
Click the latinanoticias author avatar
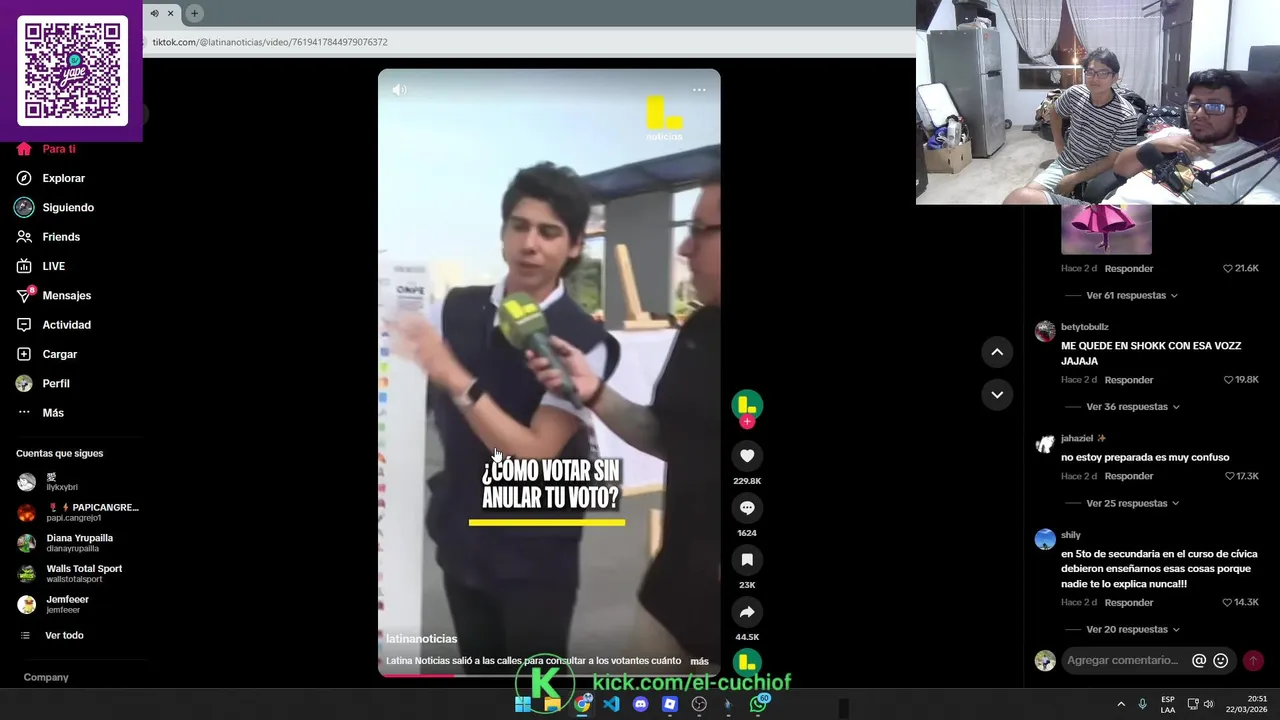(x=747, y=404)
